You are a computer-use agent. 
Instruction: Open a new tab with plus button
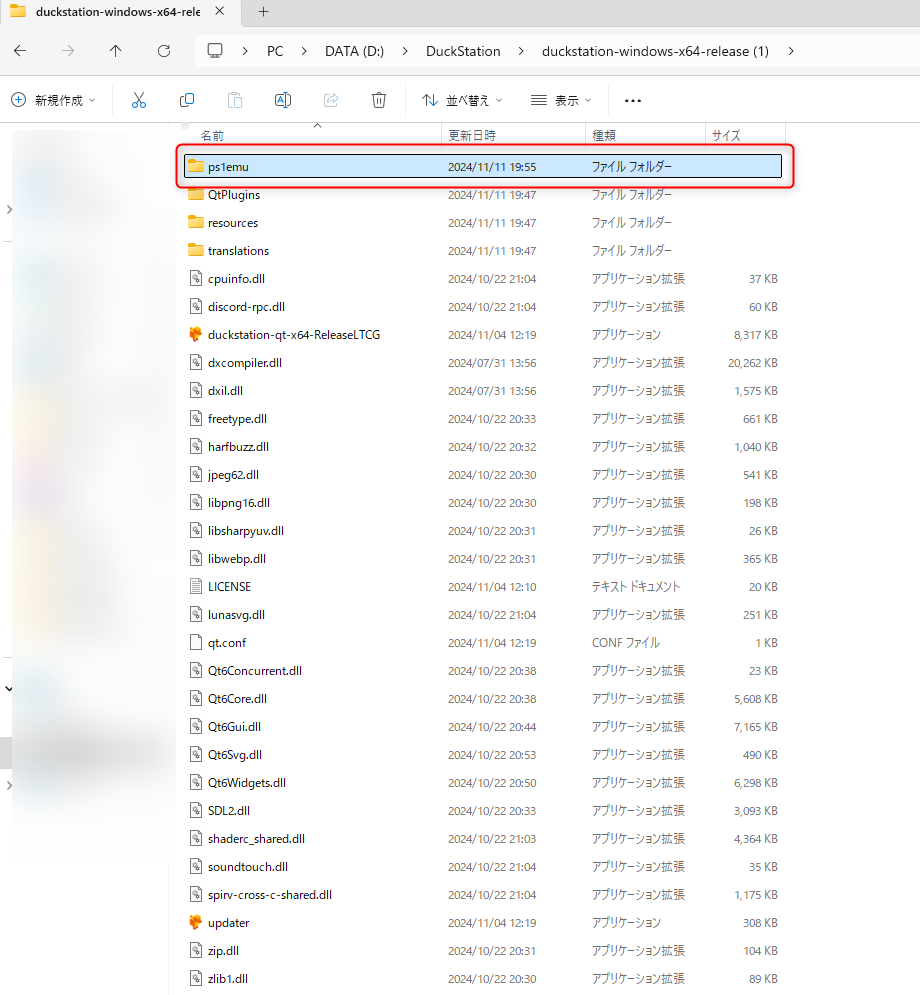click(263, 11)
